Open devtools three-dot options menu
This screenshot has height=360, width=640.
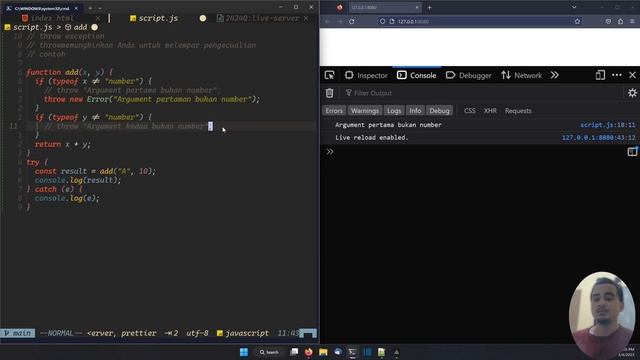tap(617, 75)
